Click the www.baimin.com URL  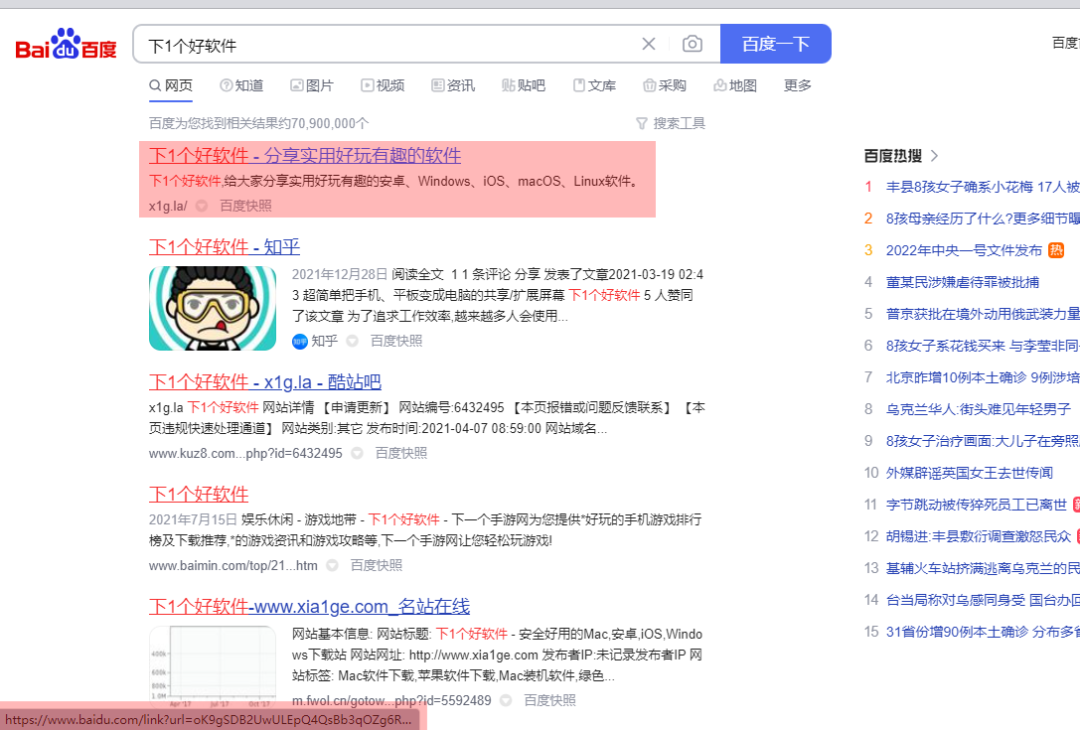(x=233, y=565)
